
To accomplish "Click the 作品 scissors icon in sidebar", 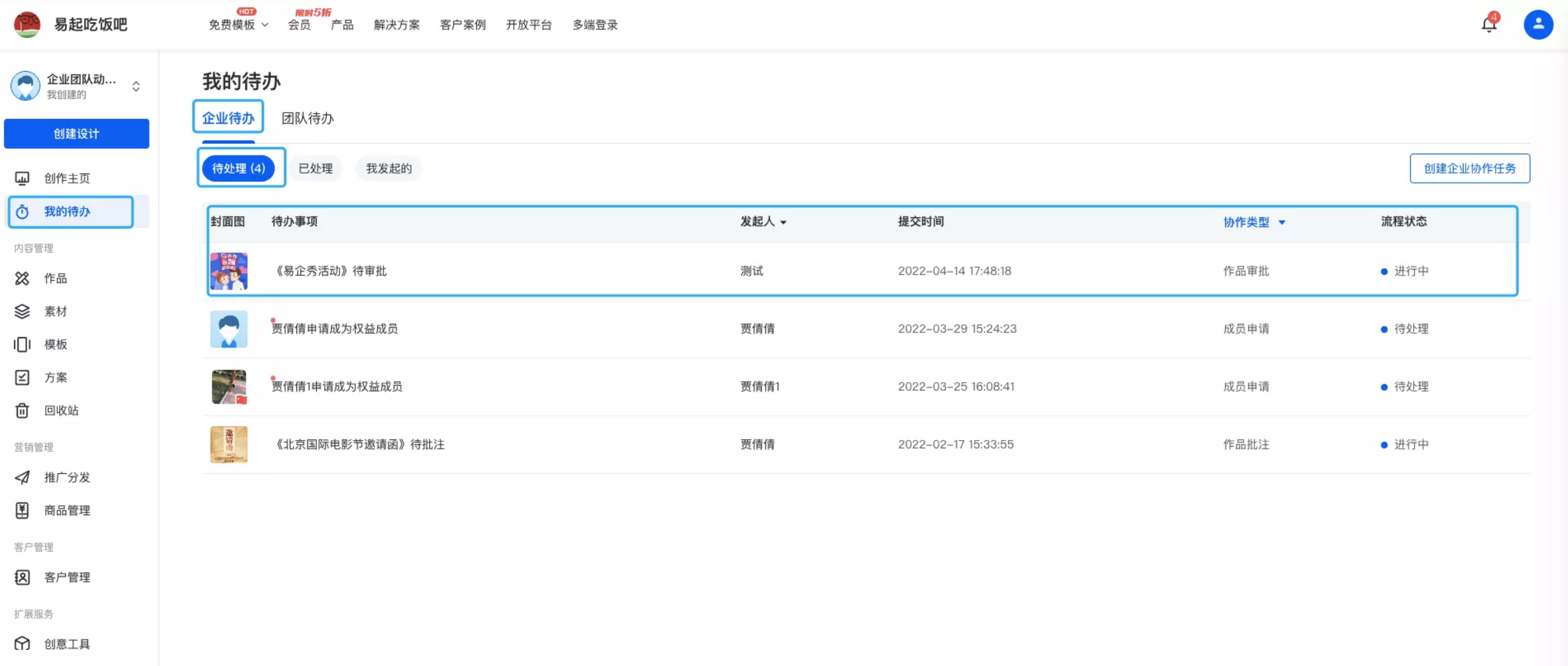I will click(x=22, y=278).
